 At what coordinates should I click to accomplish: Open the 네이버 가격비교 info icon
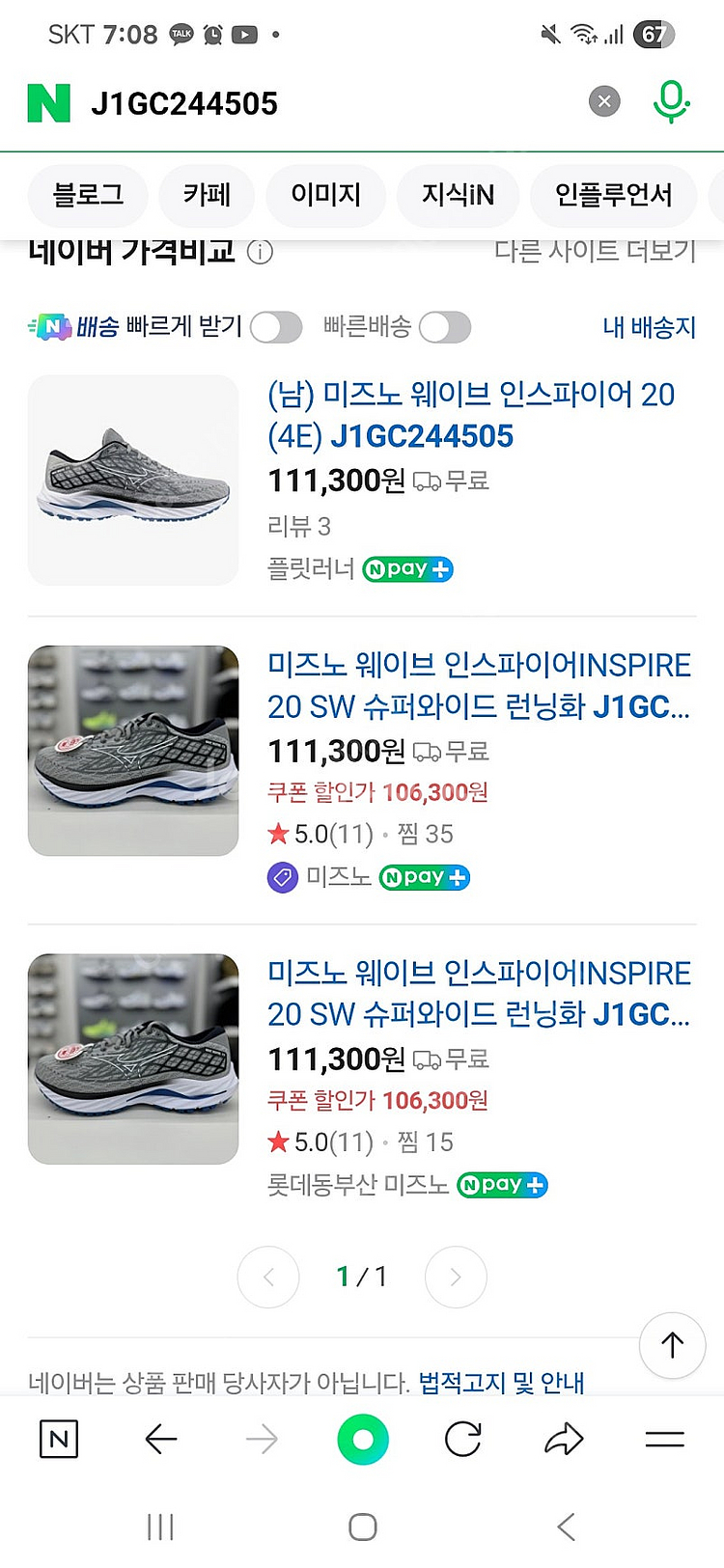coord(260,252)
